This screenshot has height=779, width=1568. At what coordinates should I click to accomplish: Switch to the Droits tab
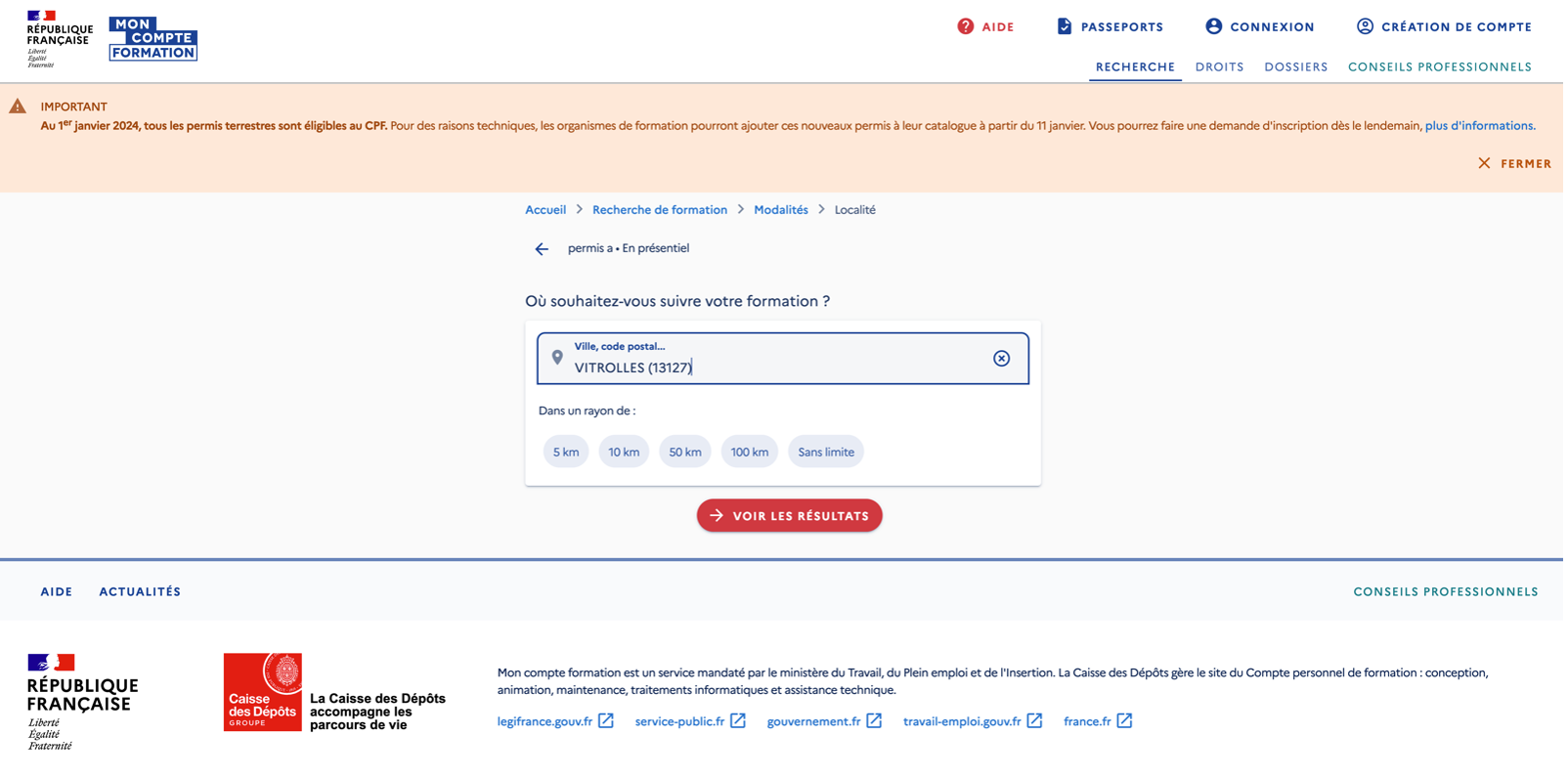tap(1219, 67)
